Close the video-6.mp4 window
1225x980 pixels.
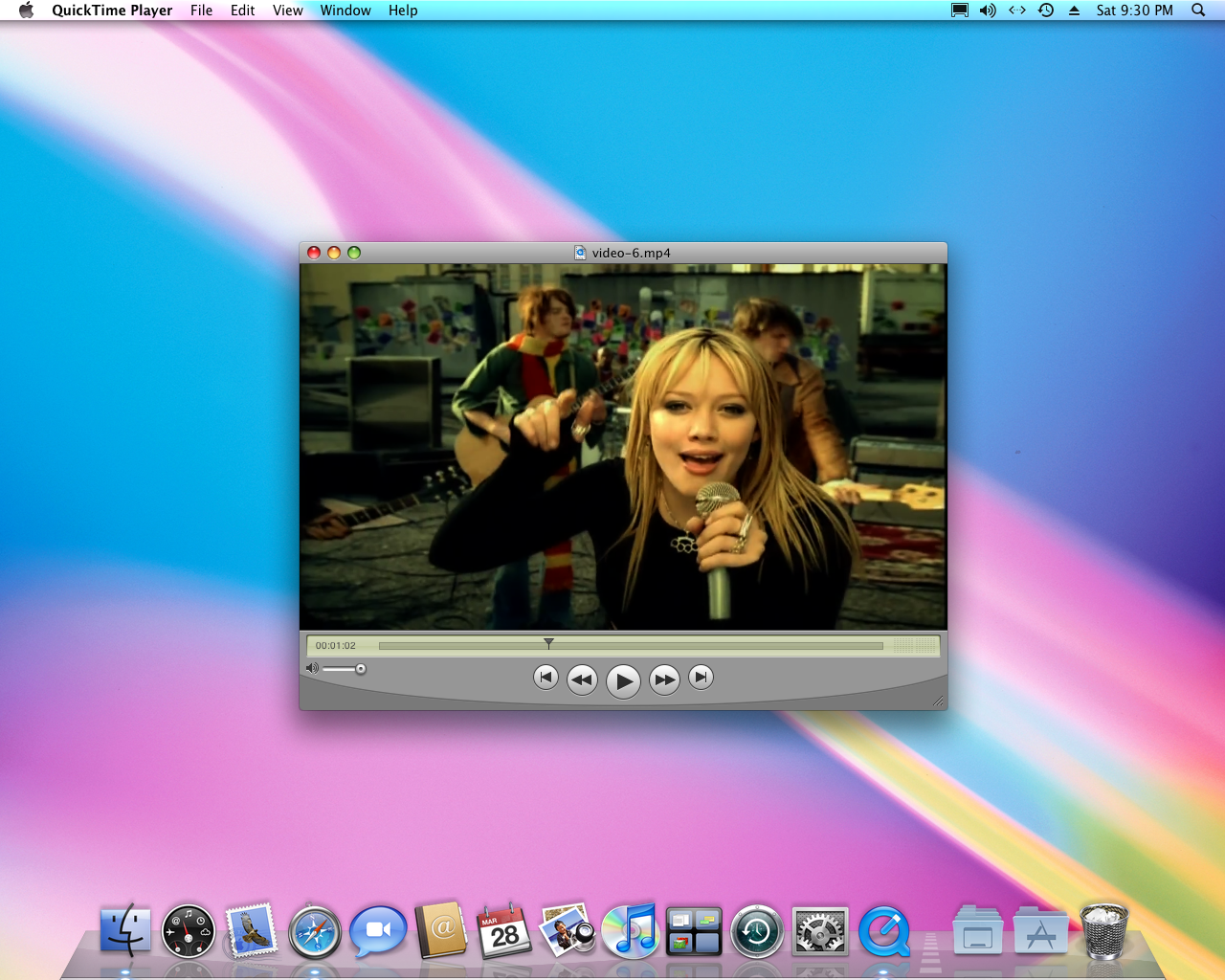(x=314, y=253)
